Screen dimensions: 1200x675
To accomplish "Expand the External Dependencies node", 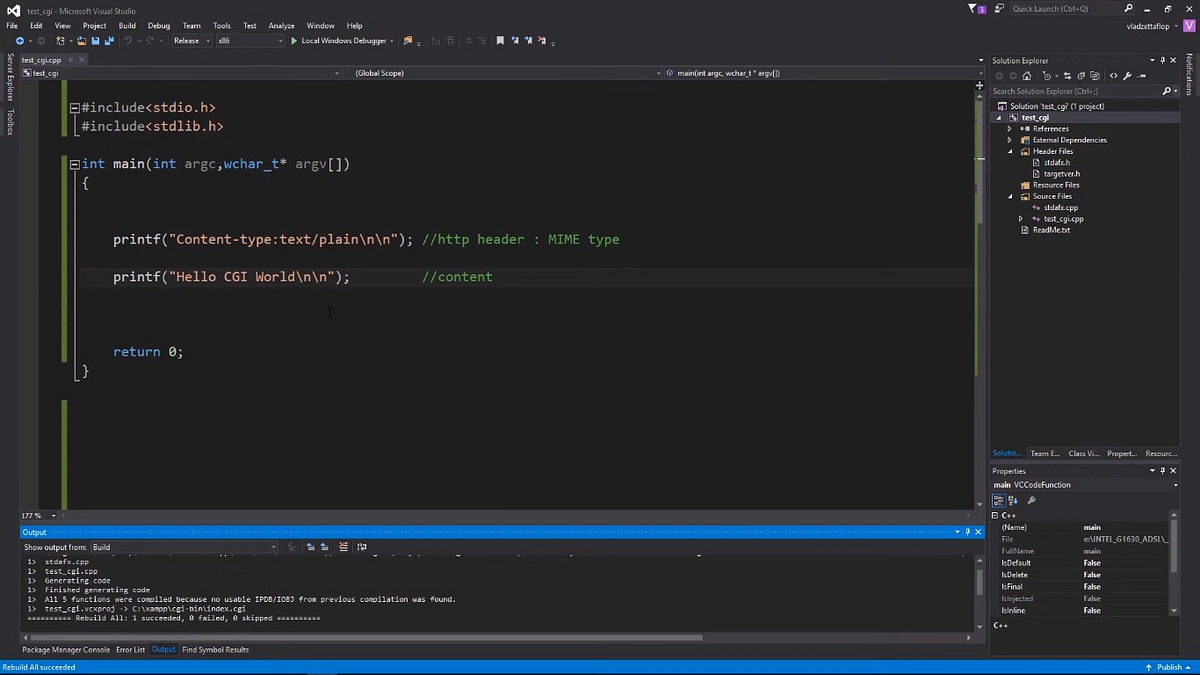I will (1010, 140).
